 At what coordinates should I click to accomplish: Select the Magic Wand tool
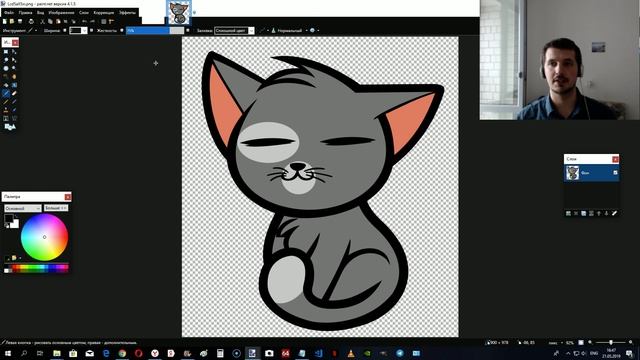[6, 76]
